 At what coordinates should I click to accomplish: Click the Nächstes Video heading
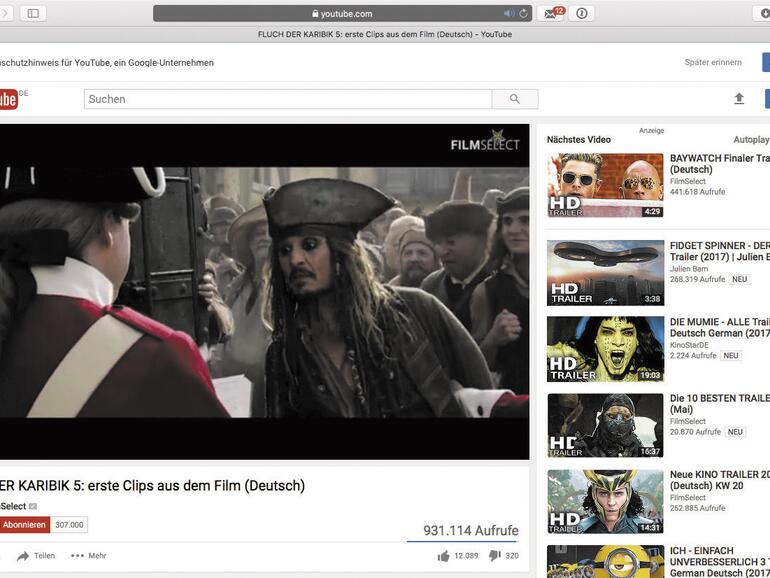coord(578,139)
